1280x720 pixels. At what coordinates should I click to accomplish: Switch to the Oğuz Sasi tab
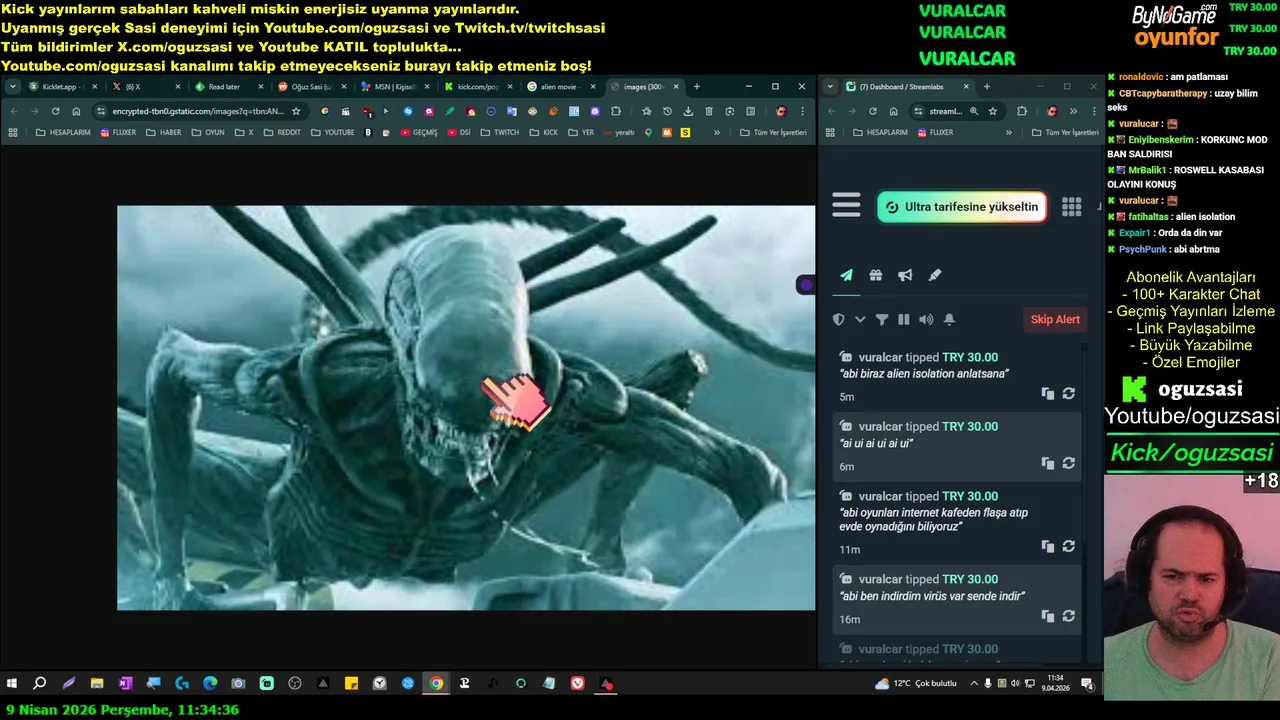click(x=311, y=87)
